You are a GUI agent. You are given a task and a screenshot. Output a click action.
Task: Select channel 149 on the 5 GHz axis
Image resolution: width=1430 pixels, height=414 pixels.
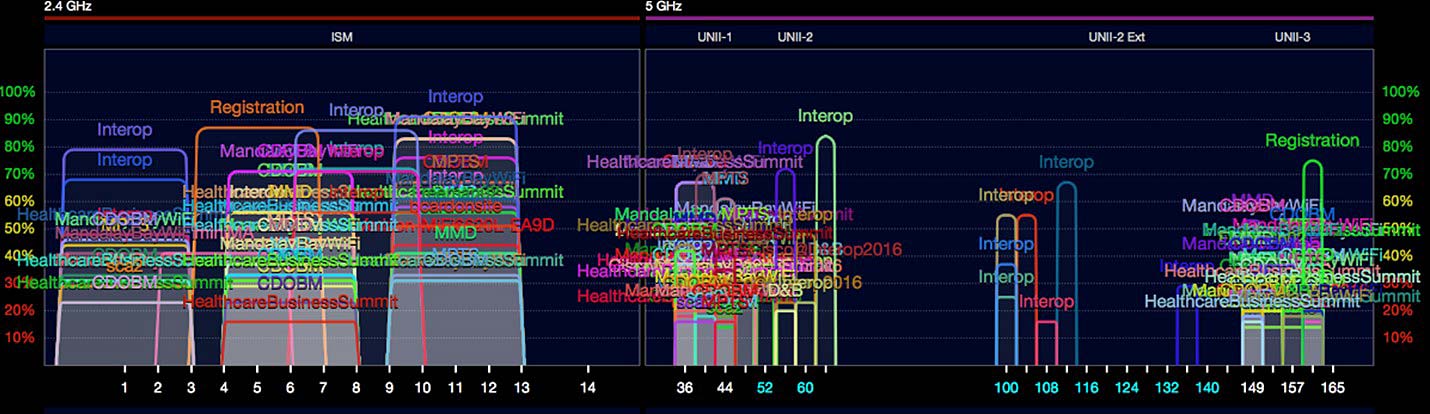pyautogui.click(x=1252, y=386)
